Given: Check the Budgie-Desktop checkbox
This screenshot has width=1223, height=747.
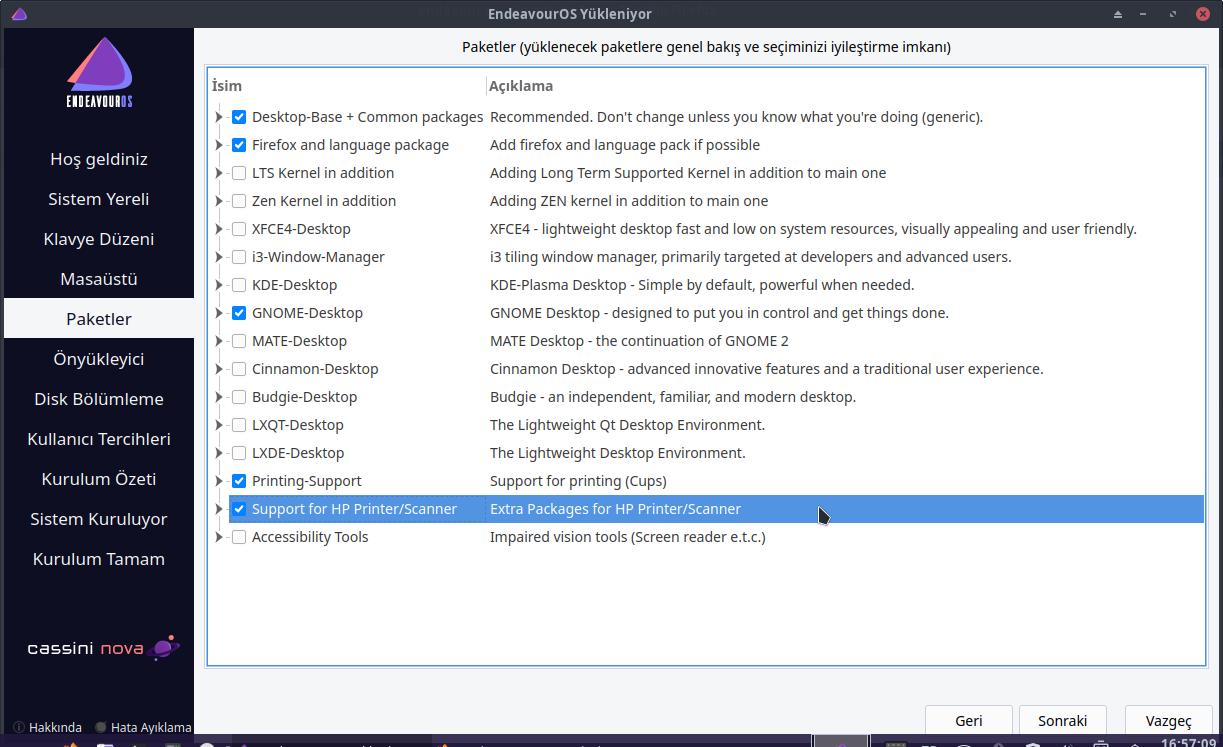Looking at the screenshot, I should pos(239,397).
